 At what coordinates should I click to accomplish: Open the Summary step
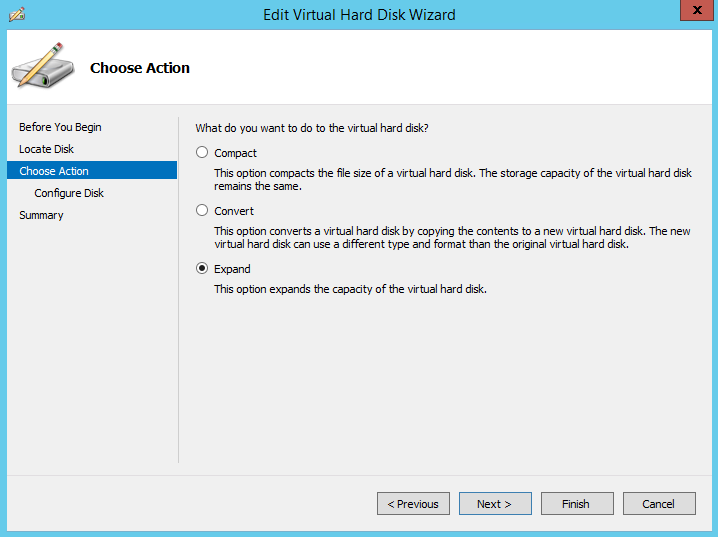coord(41,215)
